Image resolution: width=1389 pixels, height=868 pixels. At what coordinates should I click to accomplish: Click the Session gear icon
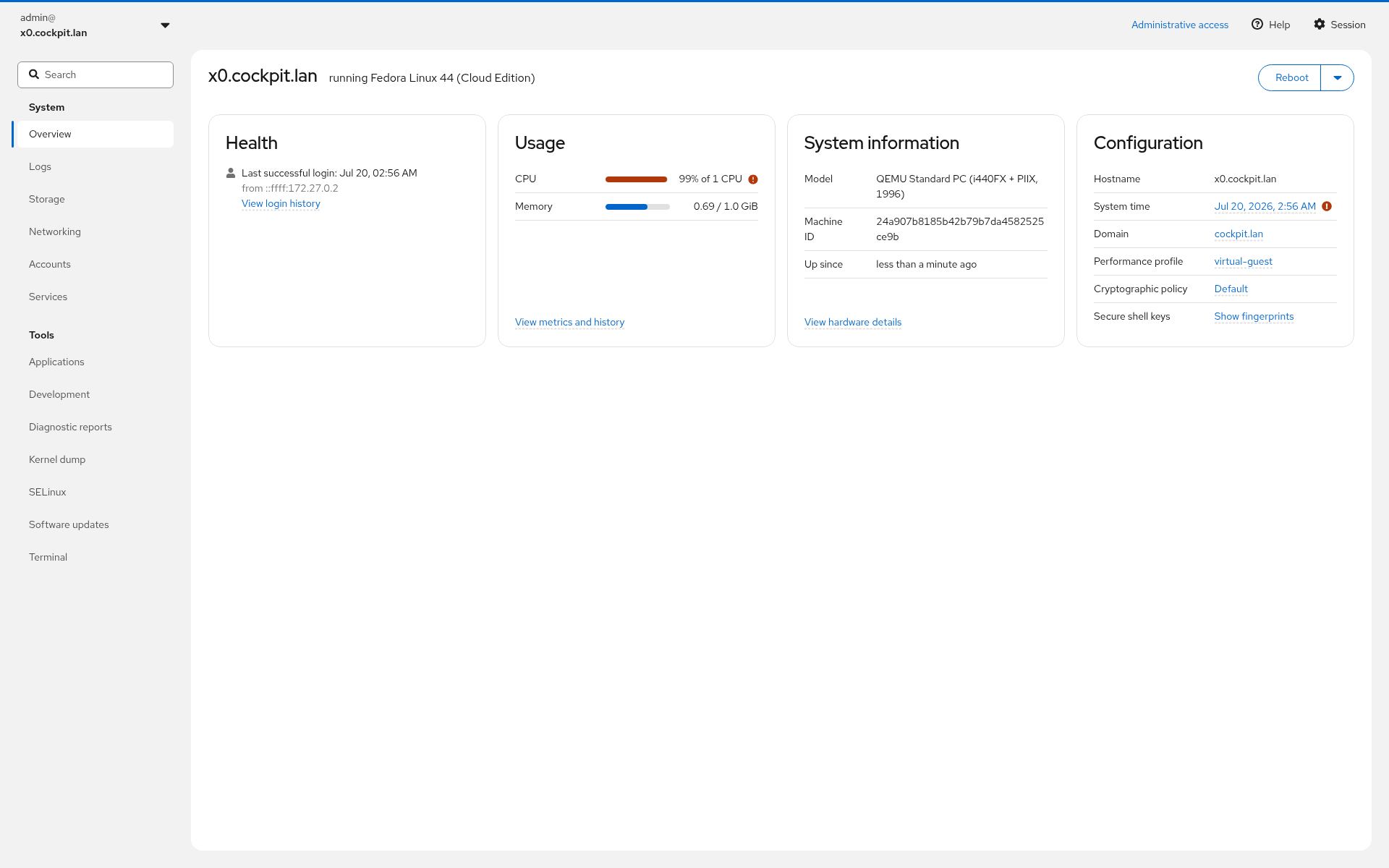(1320, 24)
